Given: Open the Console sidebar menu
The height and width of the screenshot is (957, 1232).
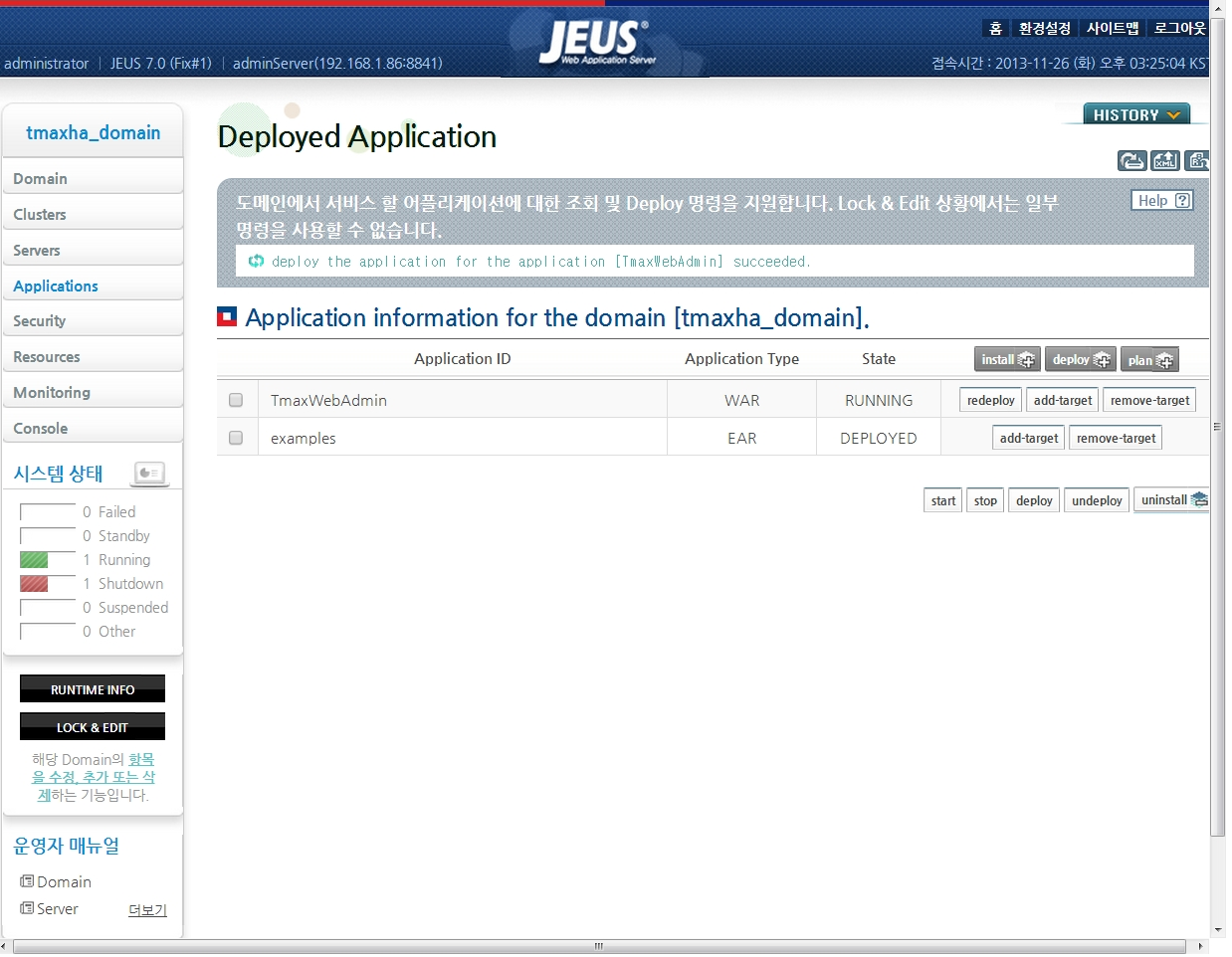Looking at the screenshot, I should click(93, 429).
